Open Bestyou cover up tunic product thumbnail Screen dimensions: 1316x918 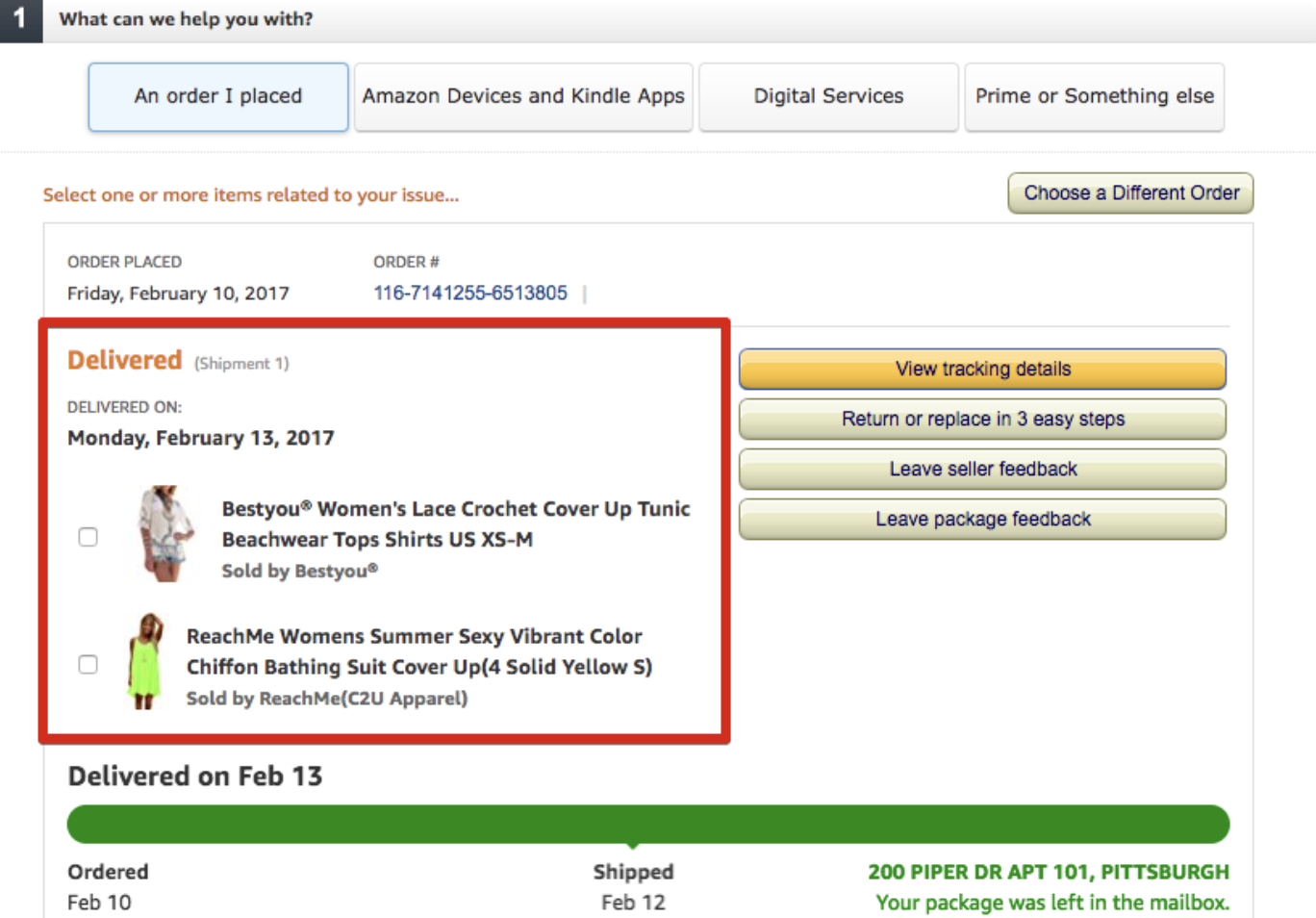(166, 534)
